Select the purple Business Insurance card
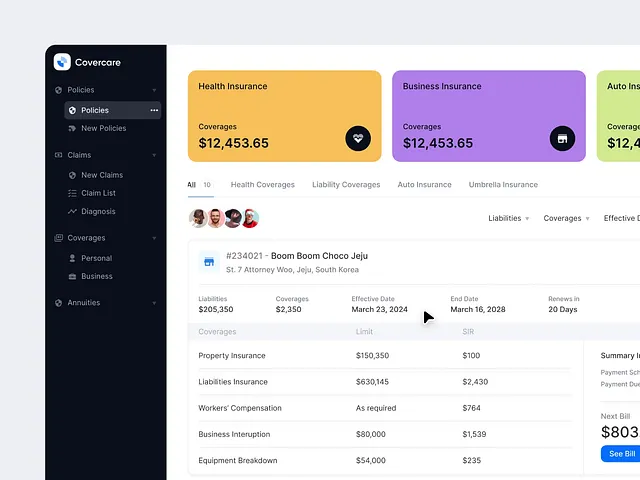 [x=488, y=115]
